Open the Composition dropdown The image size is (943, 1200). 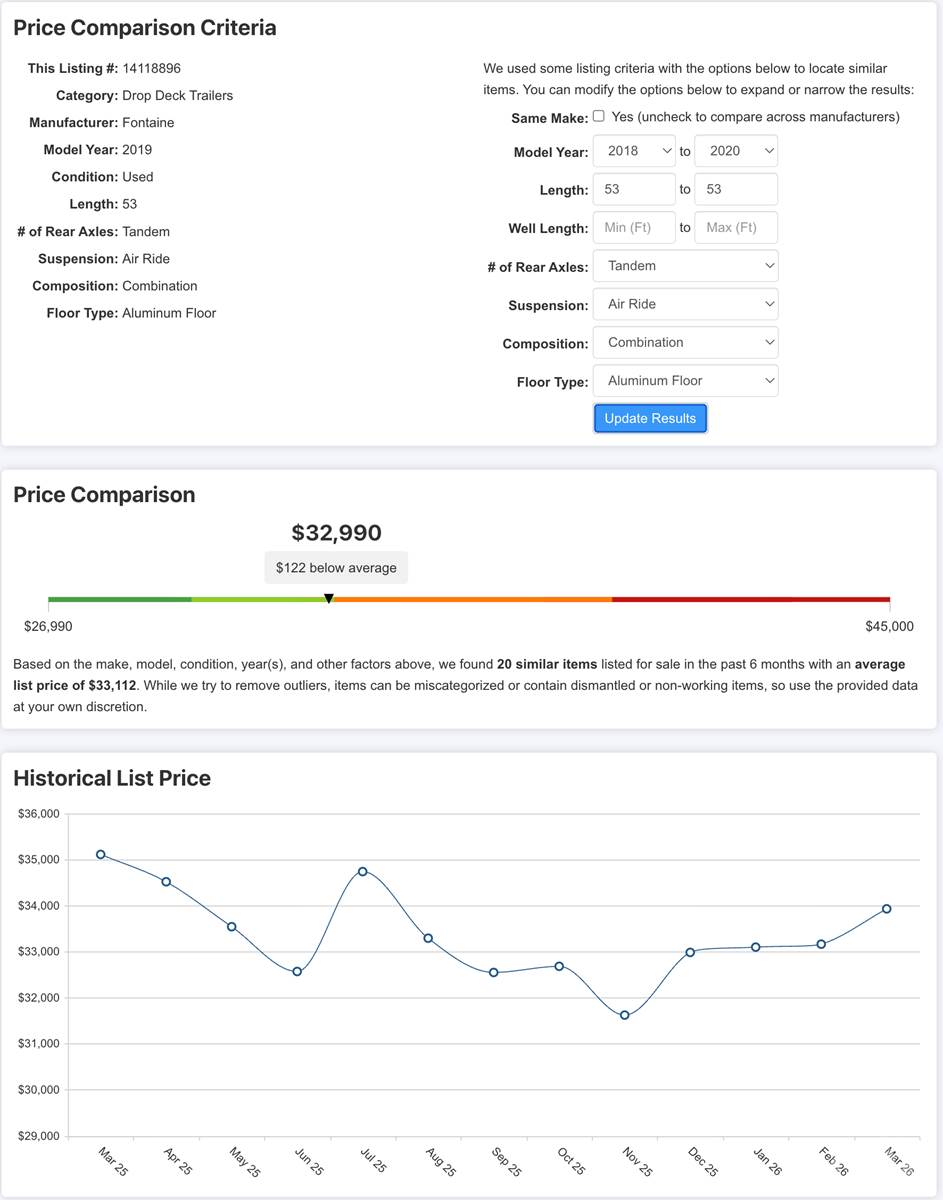tap(685, 342)
